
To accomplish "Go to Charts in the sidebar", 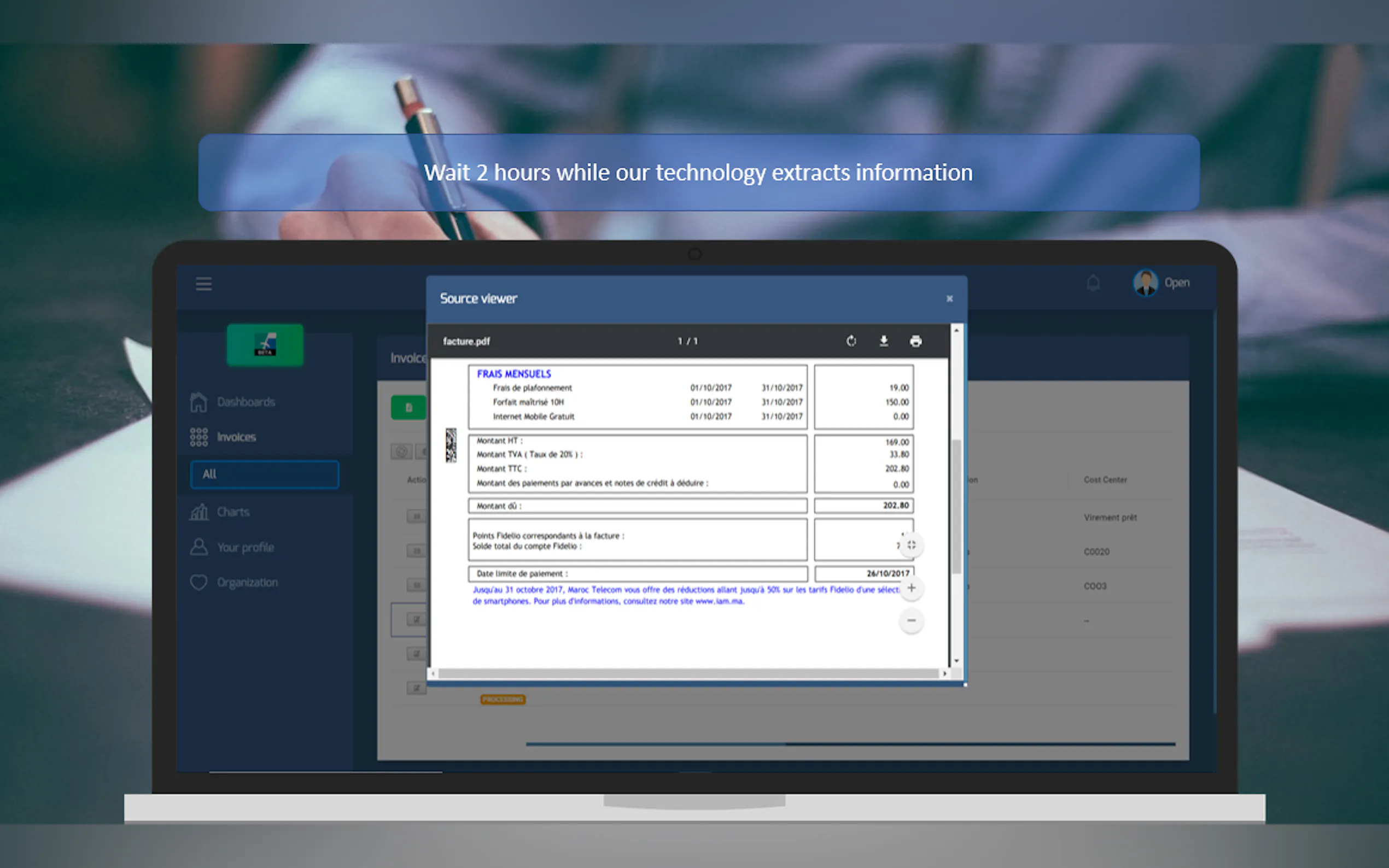I will pyautogui.click(x=232, y=512).
